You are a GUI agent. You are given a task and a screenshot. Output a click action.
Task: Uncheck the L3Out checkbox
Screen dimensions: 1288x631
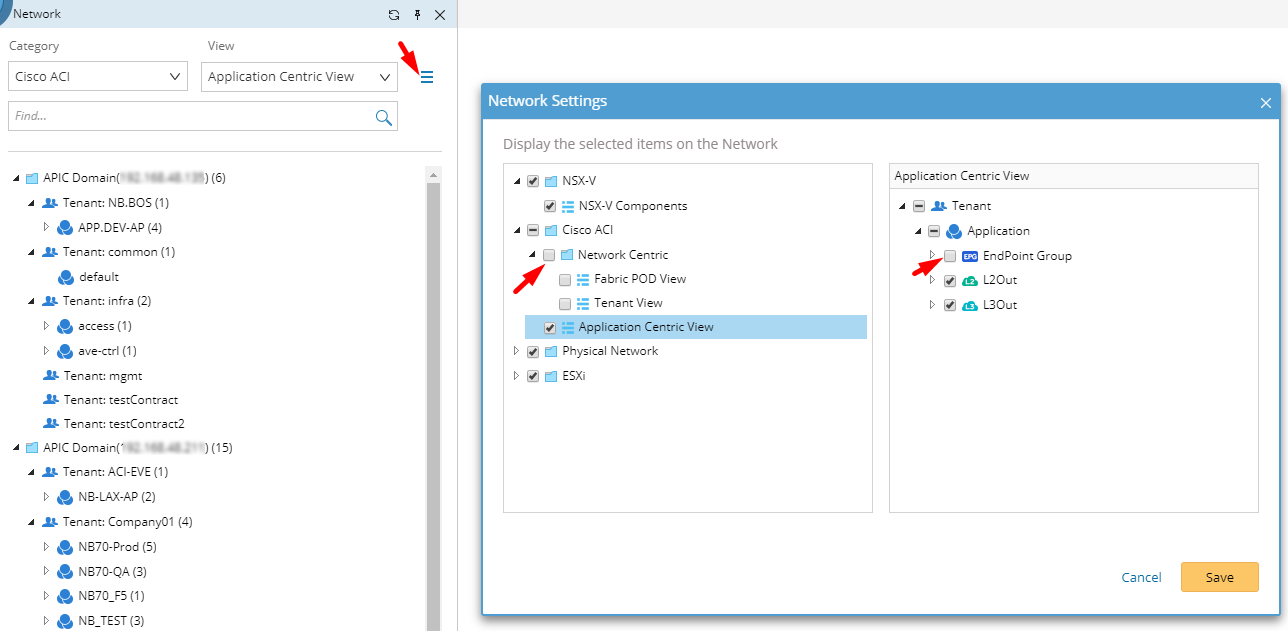[950, 305]
